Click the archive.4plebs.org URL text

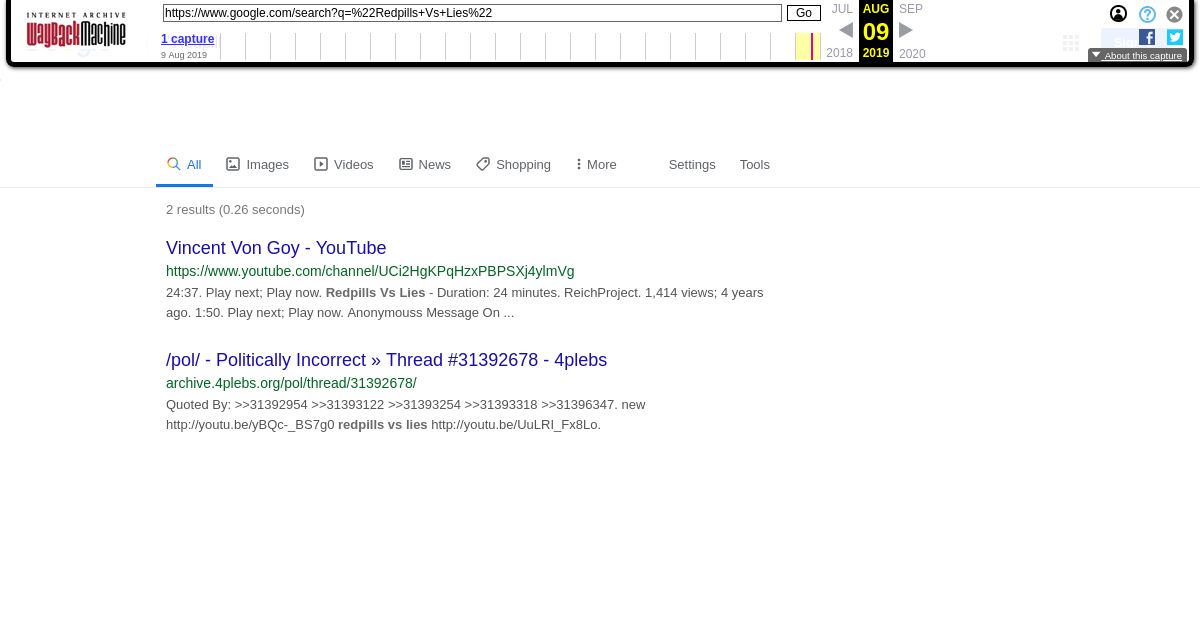[291, 383]
